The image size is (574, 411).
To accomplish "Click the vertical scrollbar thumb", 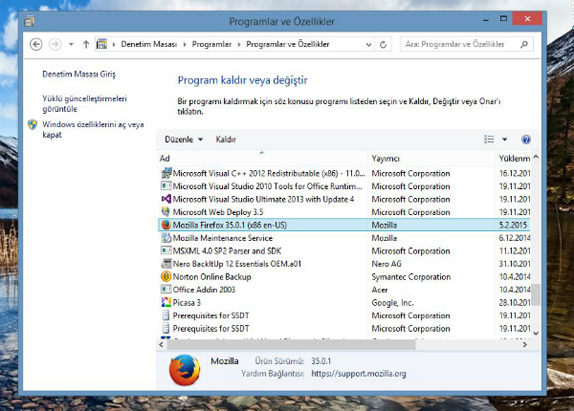I will tap(536, 295).
